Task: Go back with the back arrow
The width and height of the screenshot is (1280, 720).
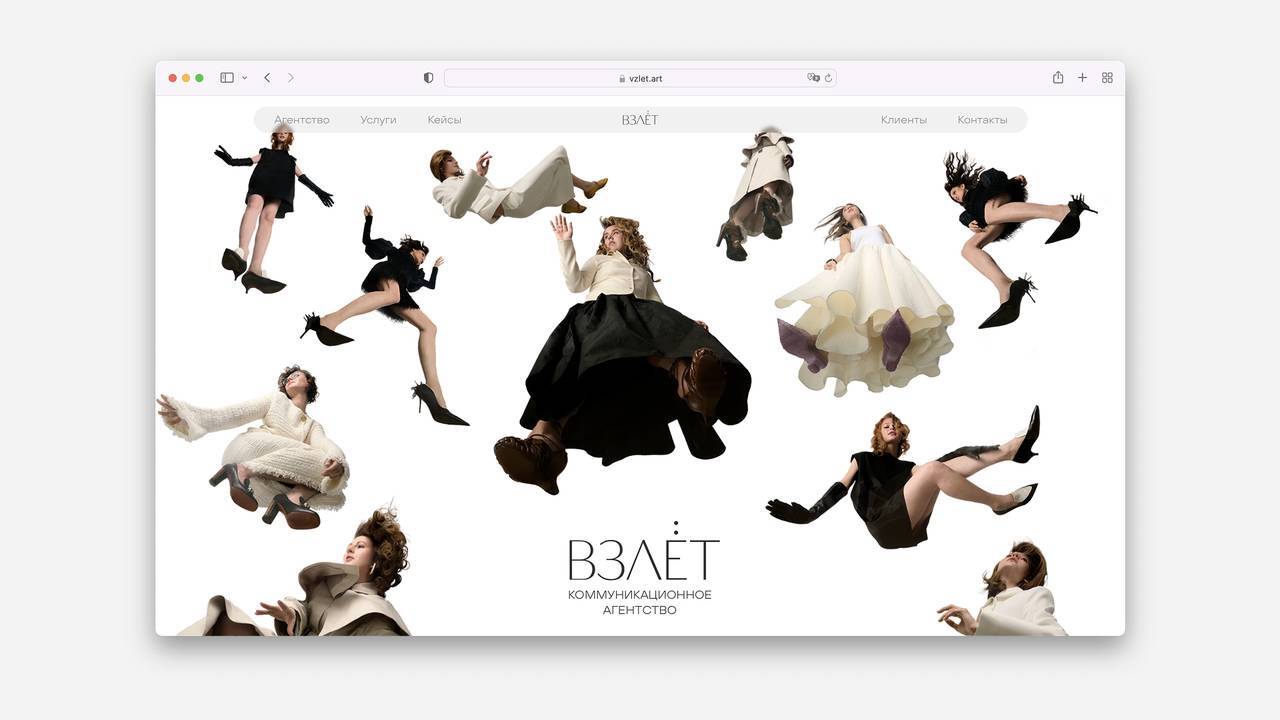Action: click(267, 78)
